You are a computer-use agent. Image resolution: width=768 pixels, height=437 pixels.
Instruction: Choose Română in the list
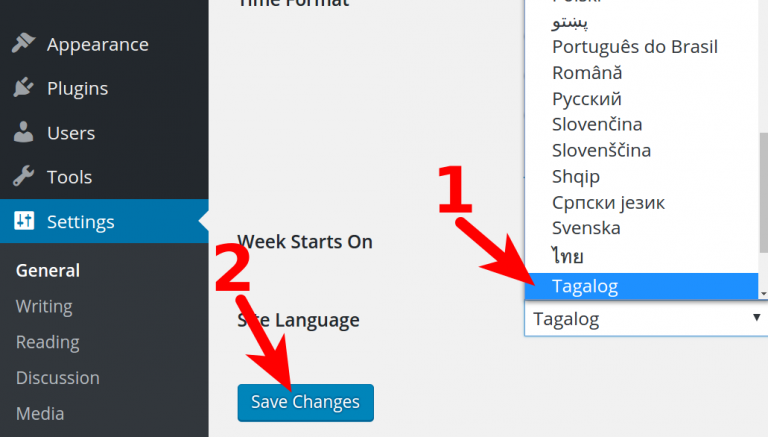[587, 72]
